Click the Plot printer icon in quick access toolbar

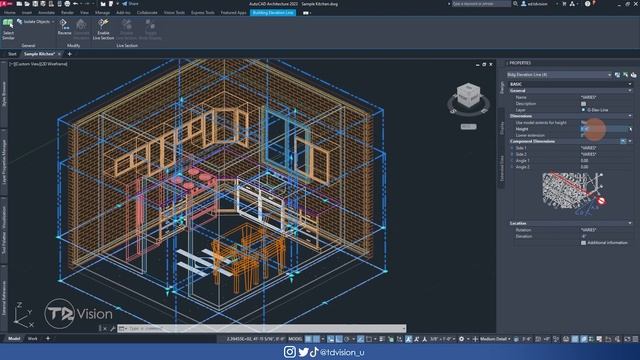coord(67,4)
